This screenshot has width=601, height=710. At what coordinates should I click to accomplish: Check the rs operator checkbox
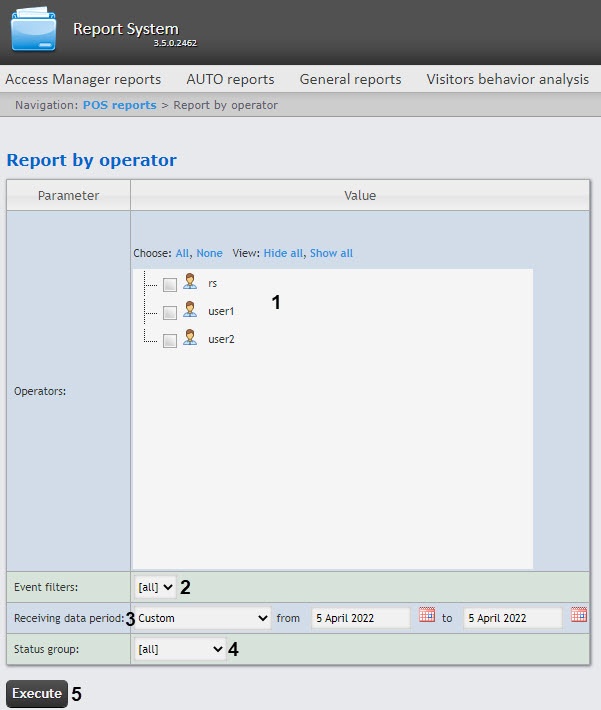click(x=170, y=285)
